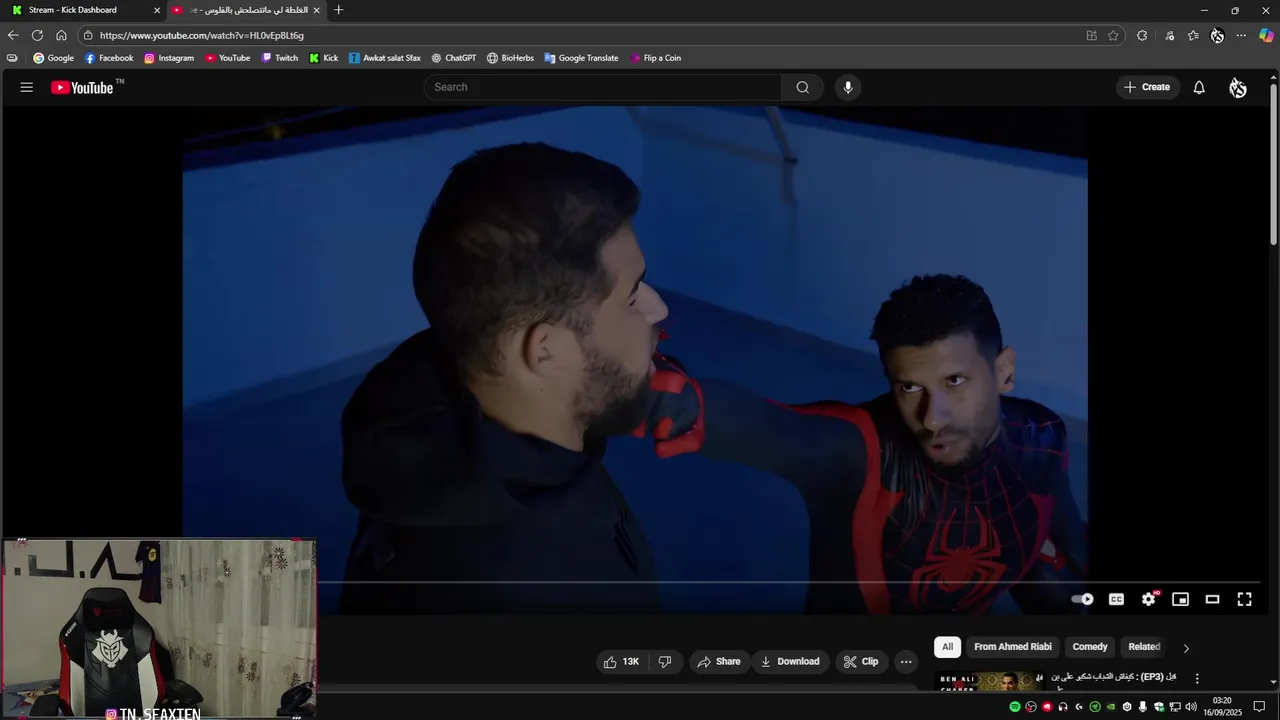Dislike the video with thumbs down
The width and height of the screenshot is (1280, 720).
coord(665,661)
